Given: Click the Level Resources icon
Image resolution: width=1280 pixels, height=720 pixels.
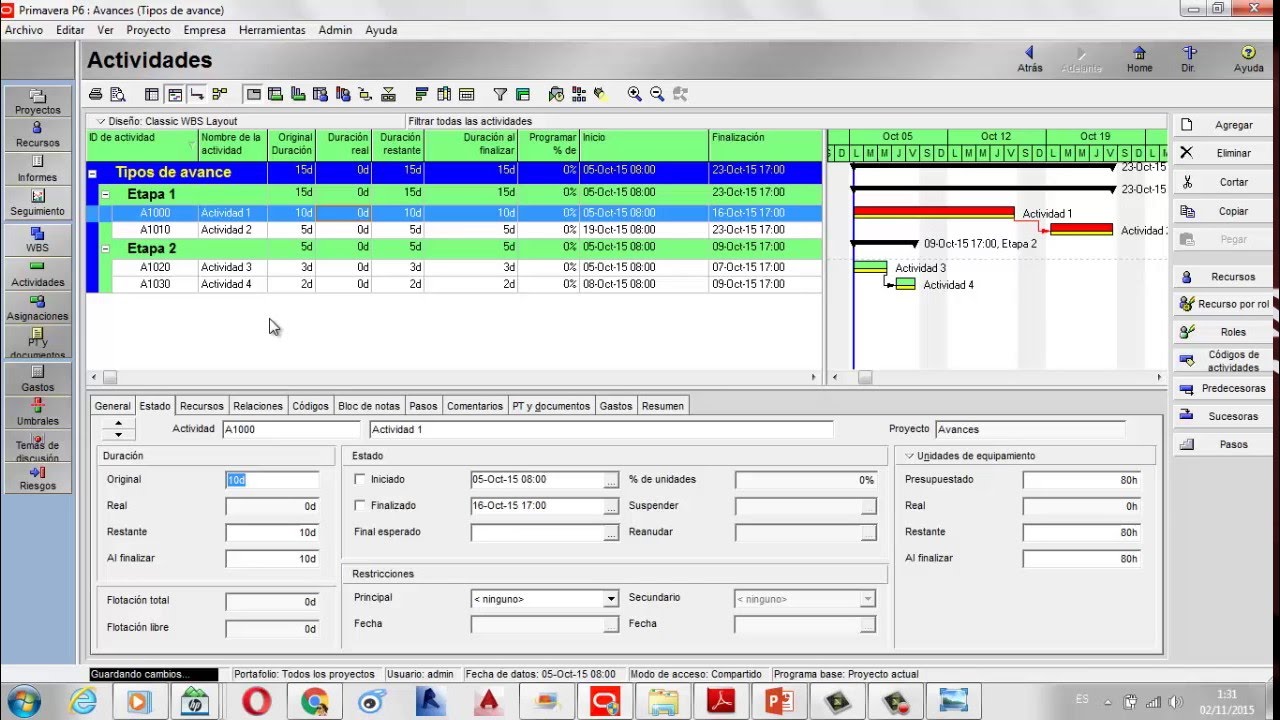Looking at the screenshot, I should 579,94.
